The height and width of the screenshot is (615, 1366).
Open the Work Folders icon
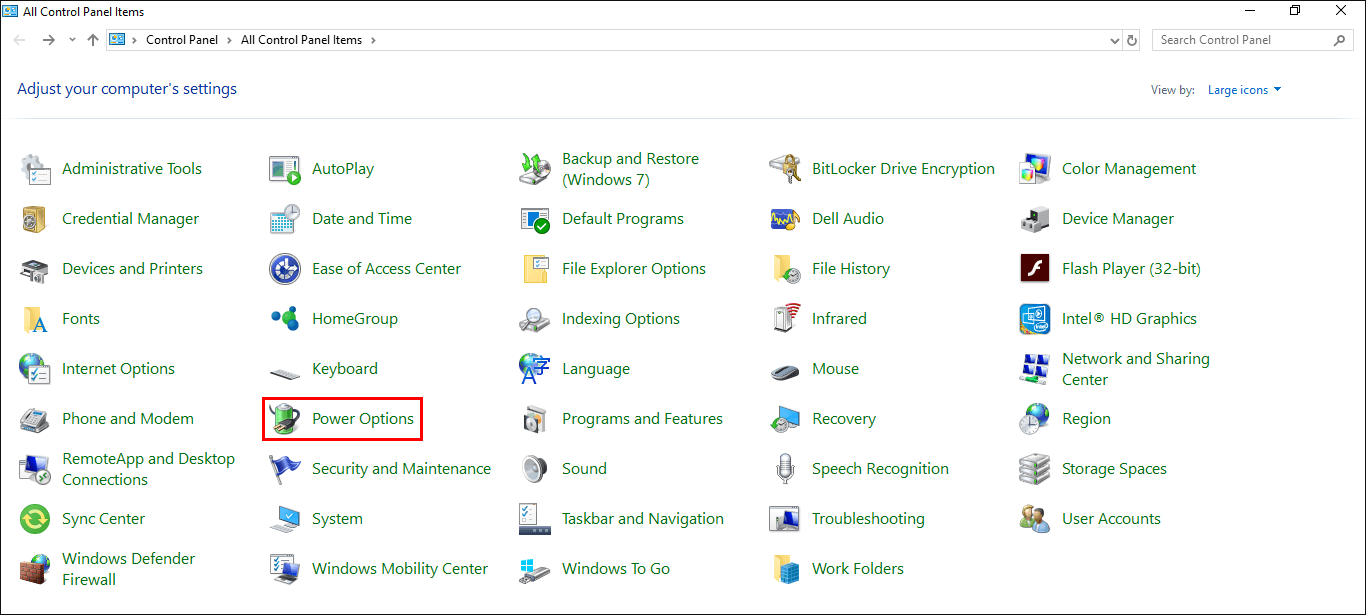[785, 569]
